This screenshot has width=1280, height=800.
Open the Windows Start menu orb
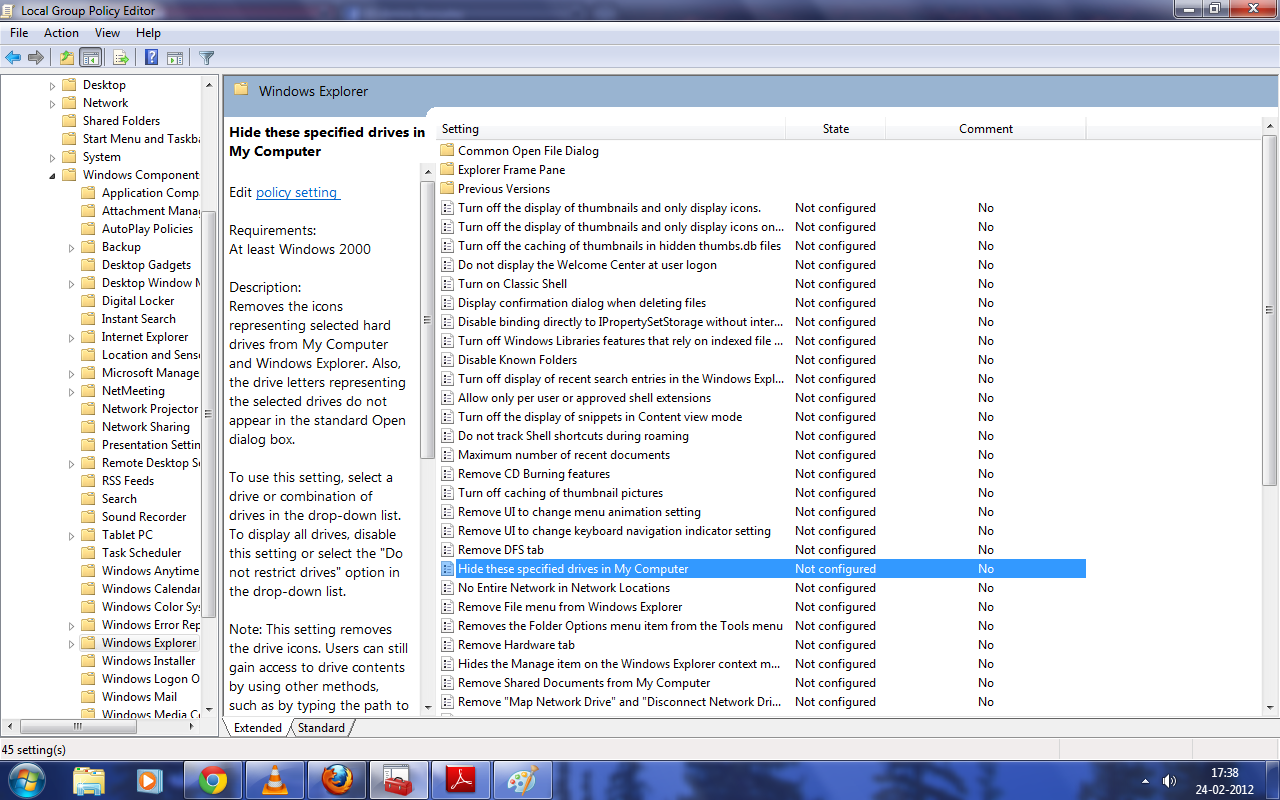pos(26,780)
